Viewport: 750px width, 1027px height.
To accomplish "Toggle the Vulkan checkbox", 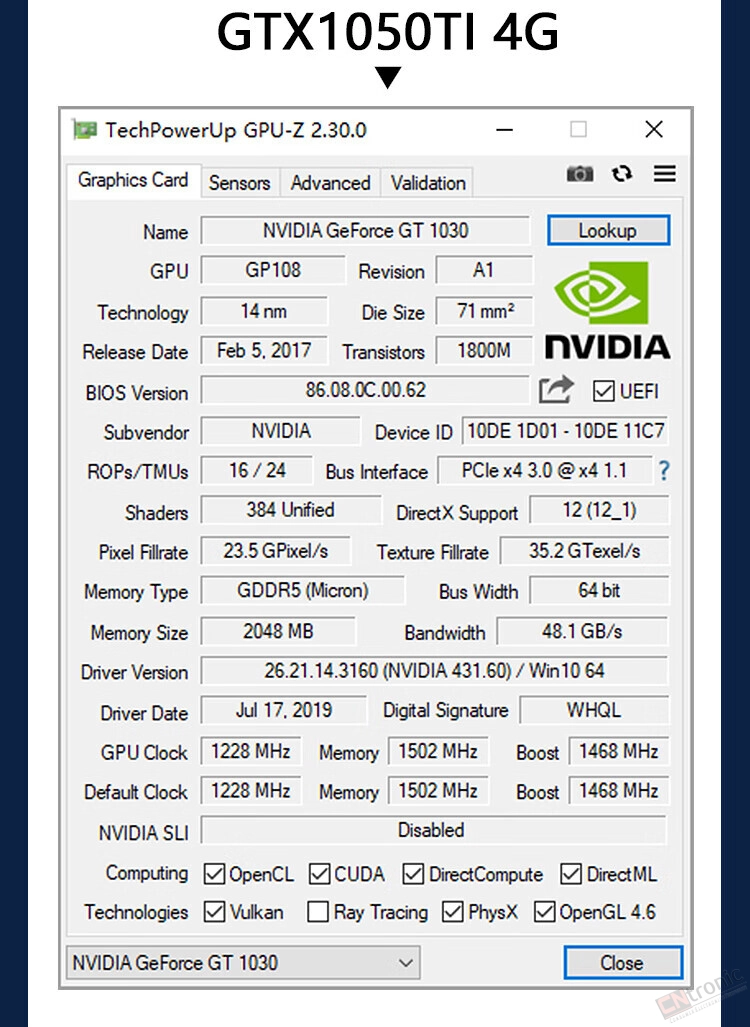I will [214, 912].
